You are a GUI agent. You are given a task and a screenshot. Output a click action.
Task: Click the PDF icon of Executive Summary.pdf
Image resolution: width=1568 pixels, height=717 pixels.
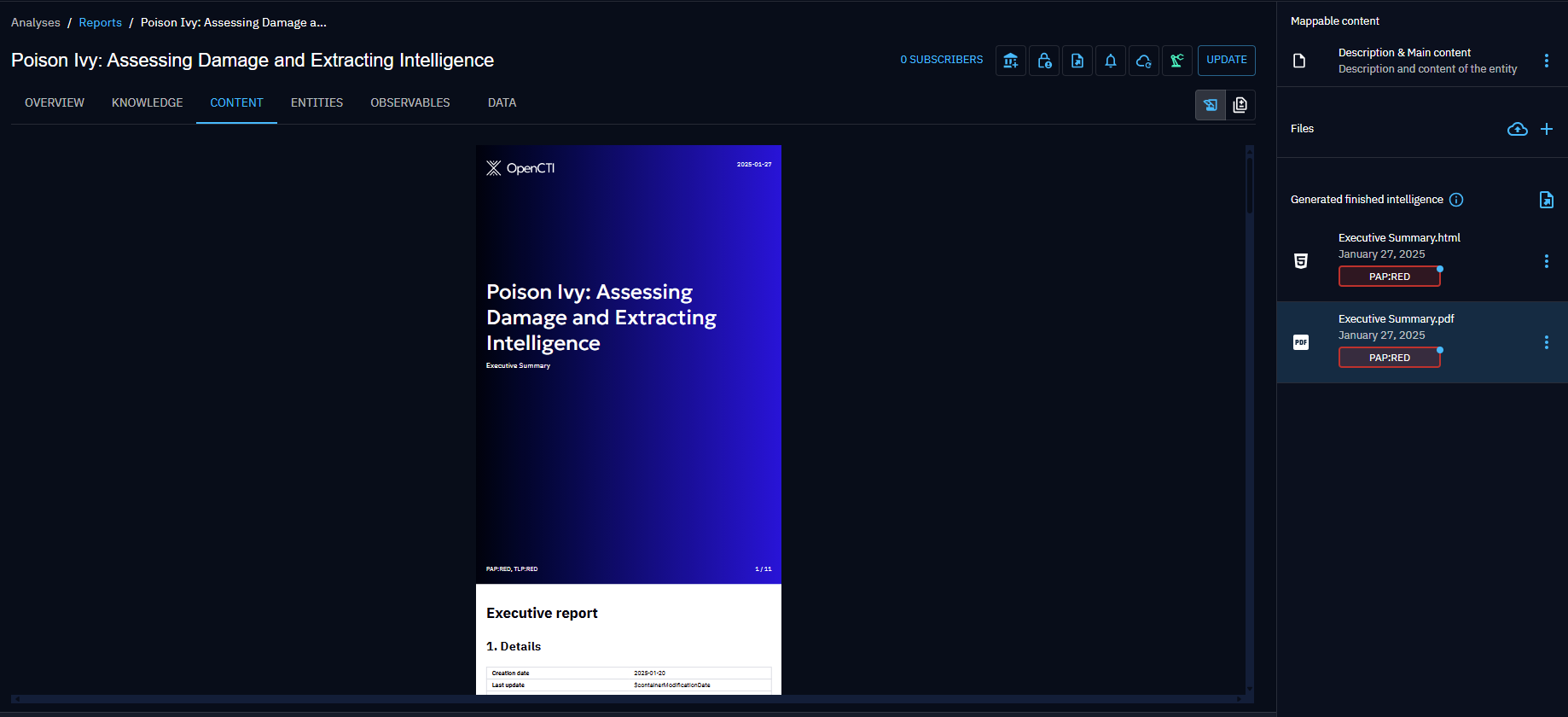(x=1301, y=342)
